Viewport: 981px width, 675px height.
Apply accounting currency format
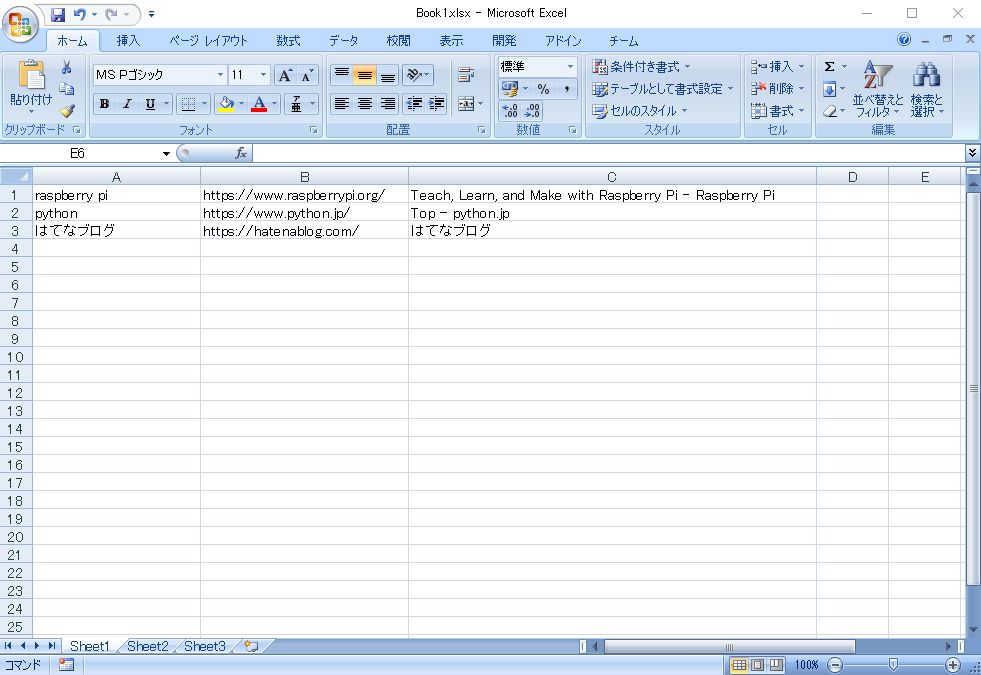[x=510, y=89]
